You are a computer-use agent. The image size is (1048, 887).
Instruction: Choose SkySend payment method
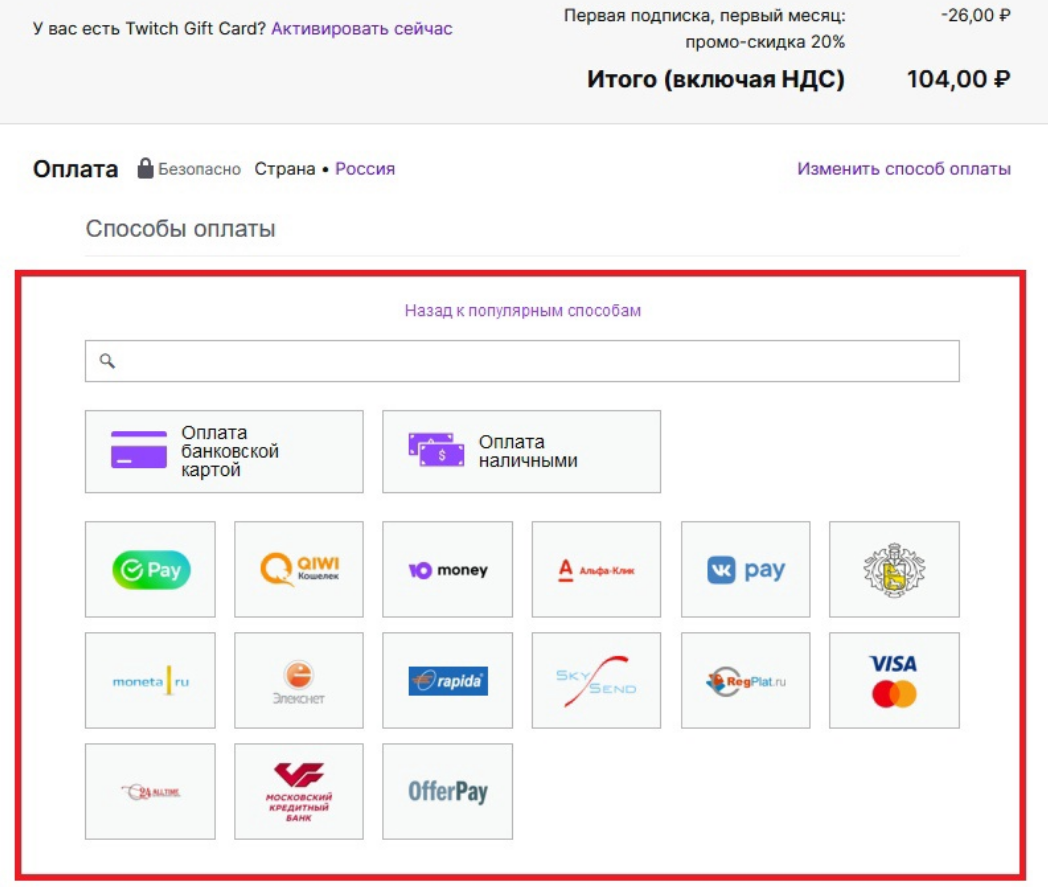[596, 680]
